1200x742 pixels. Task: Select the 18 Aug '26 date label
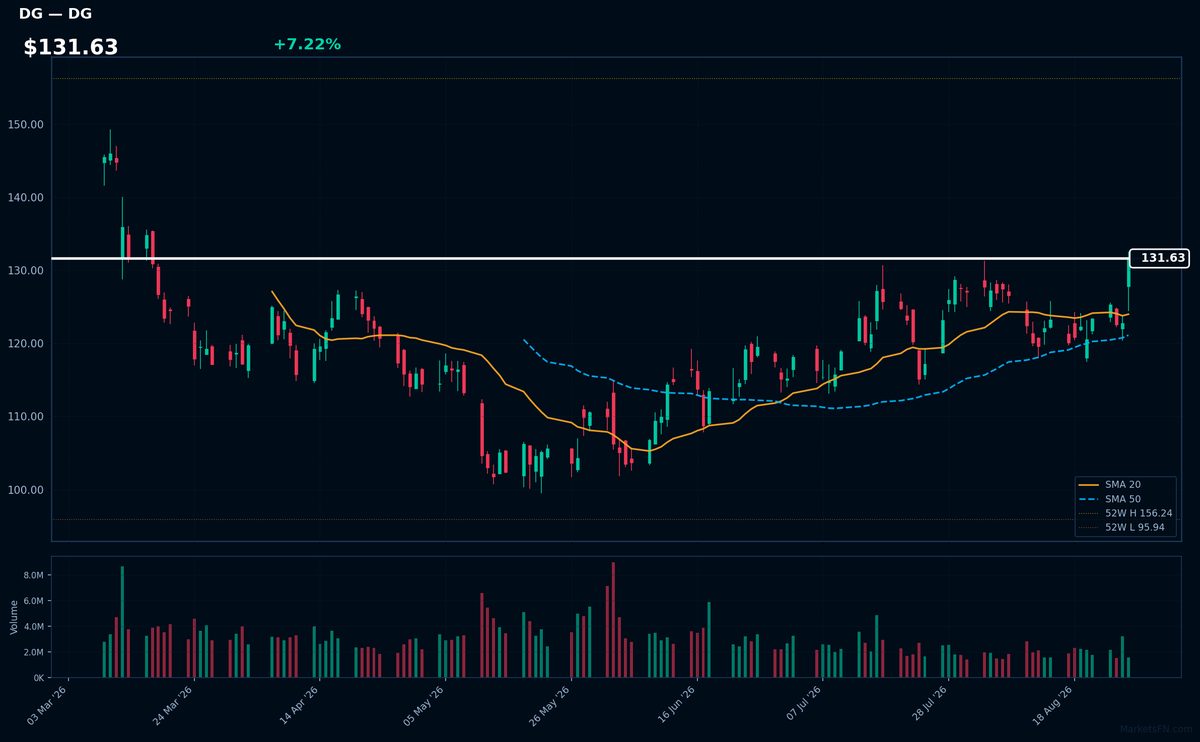click(1055, 706)
